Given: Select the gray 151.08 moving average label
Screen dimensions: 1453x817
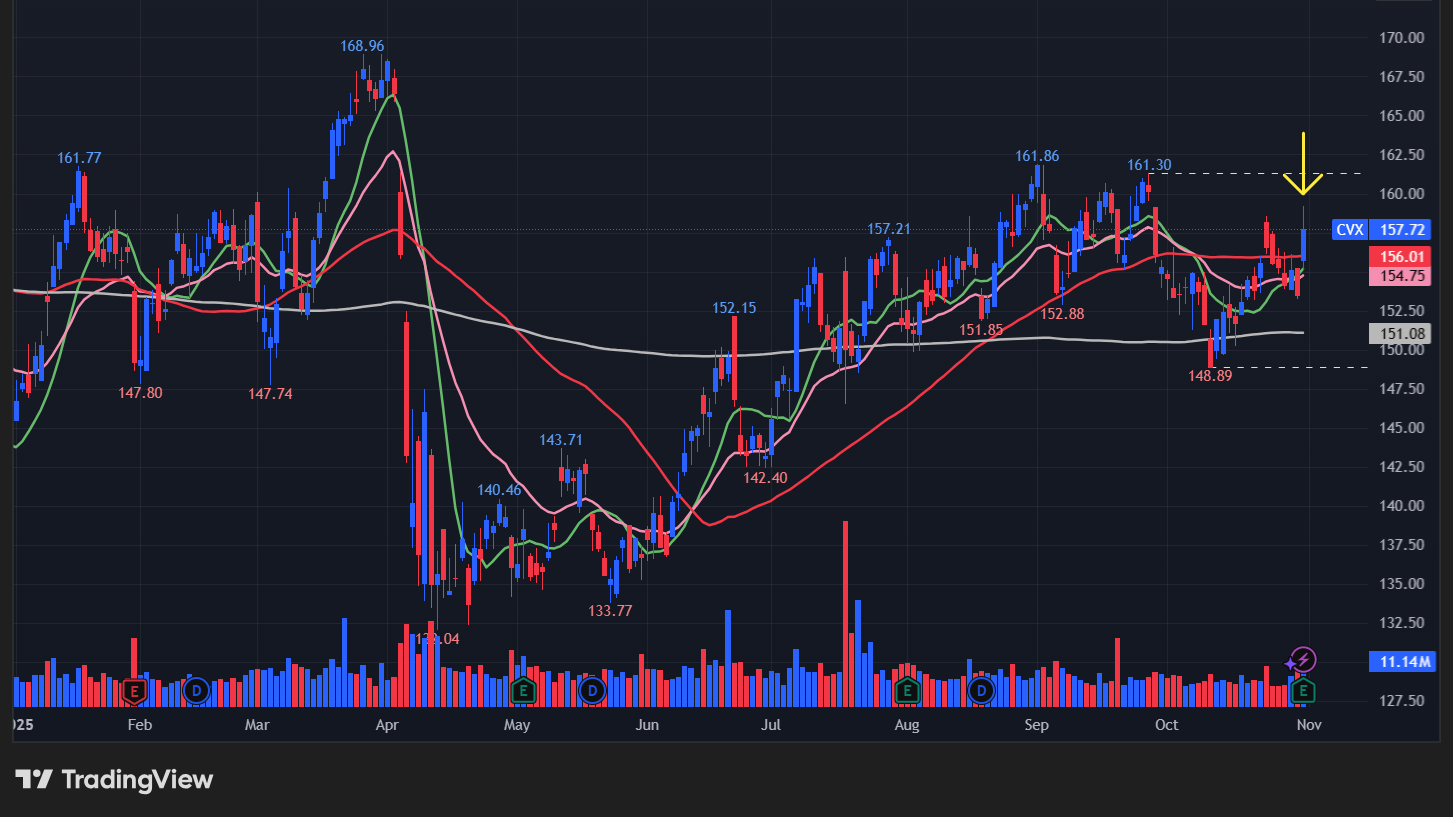Looking at the screenshot, I should click(x=1402, y=333).
